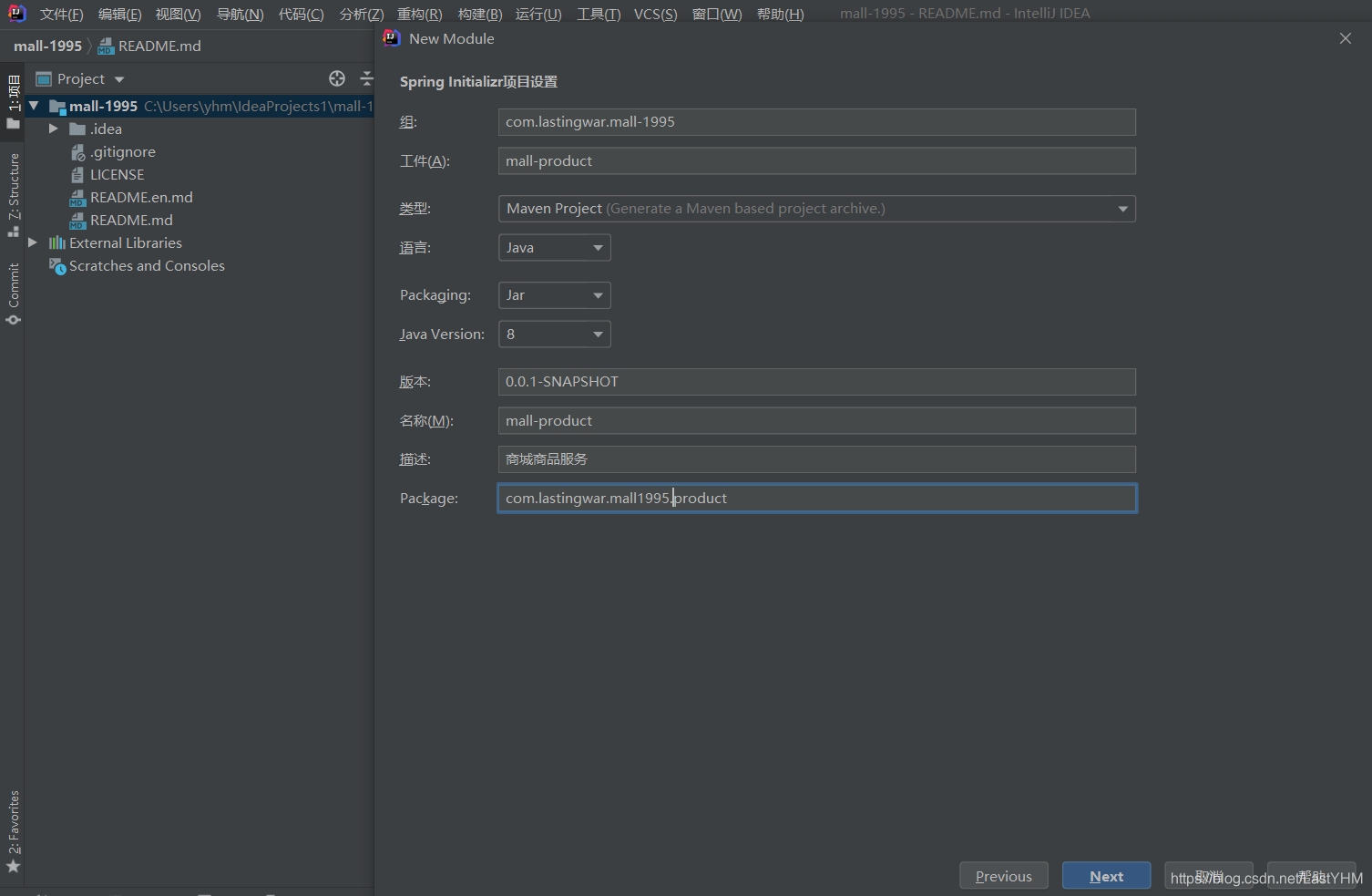Click the Next button
The height and width of the screenshot is (896, 1372).
coord(1106,876)
